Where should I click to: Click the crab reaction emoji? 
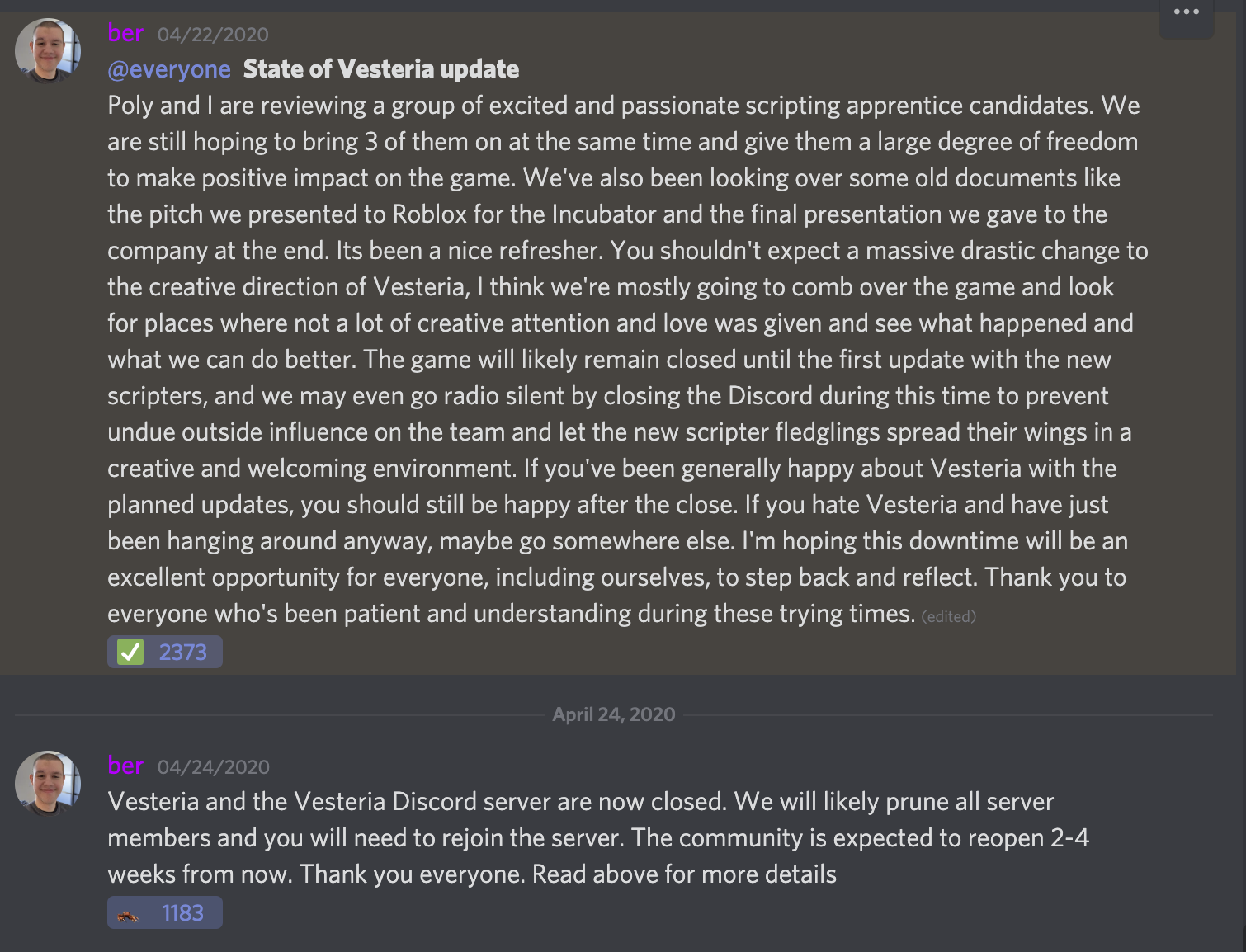pyautogui.click(x=128, y=914)
